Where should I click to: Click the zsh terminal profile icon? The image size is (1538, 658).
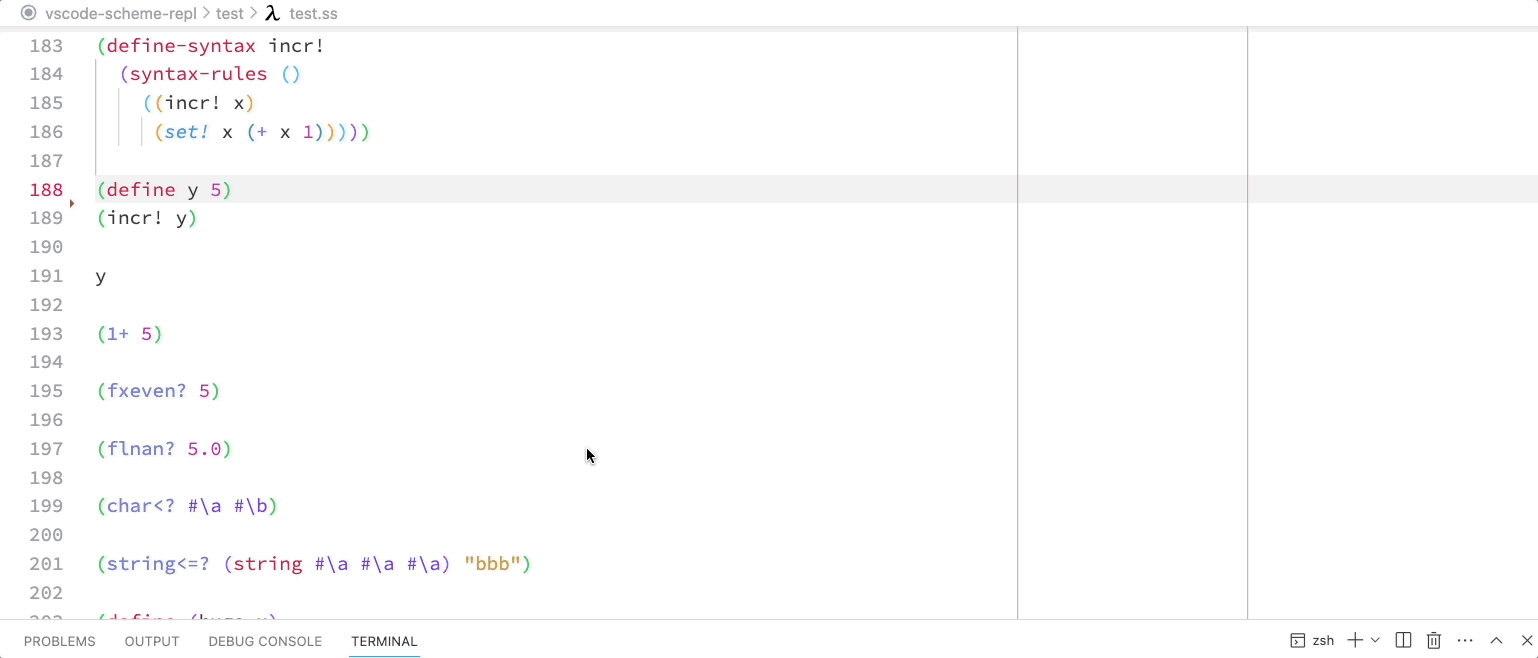1297,641
